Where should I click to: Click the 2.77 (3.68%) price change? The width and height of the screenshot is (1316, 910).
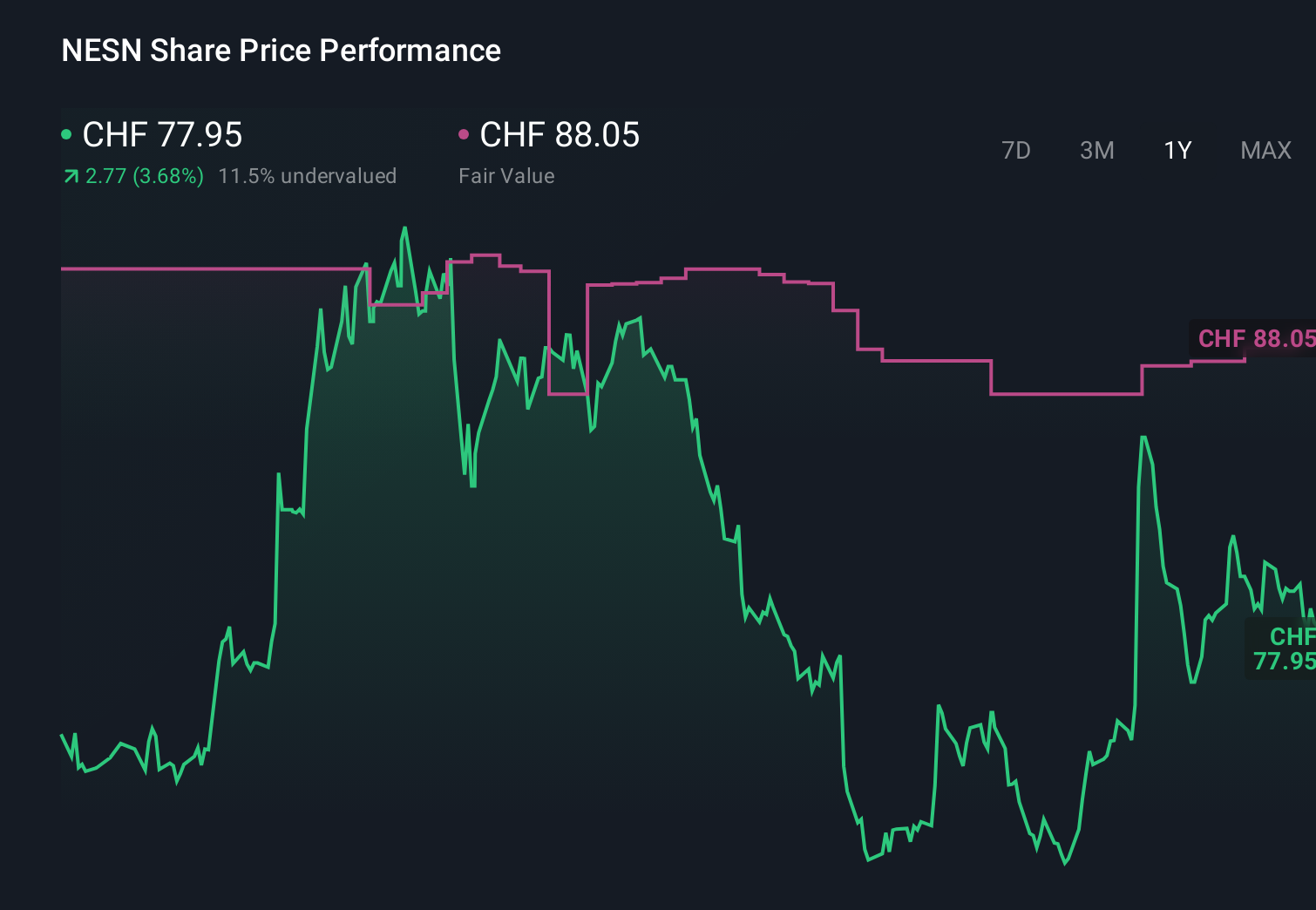145,176
